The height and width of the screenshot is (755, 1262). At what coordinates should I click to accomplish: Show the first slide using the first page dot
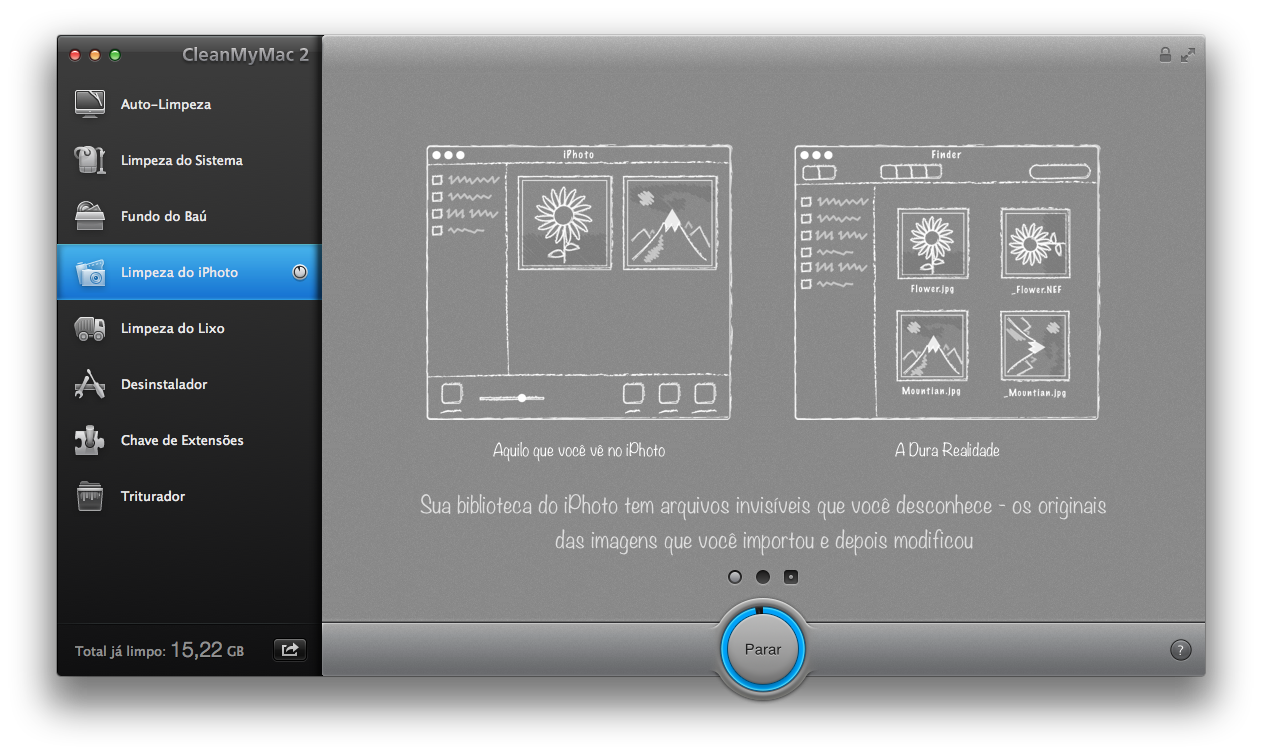pyautogui.click(x=735, y=577)
